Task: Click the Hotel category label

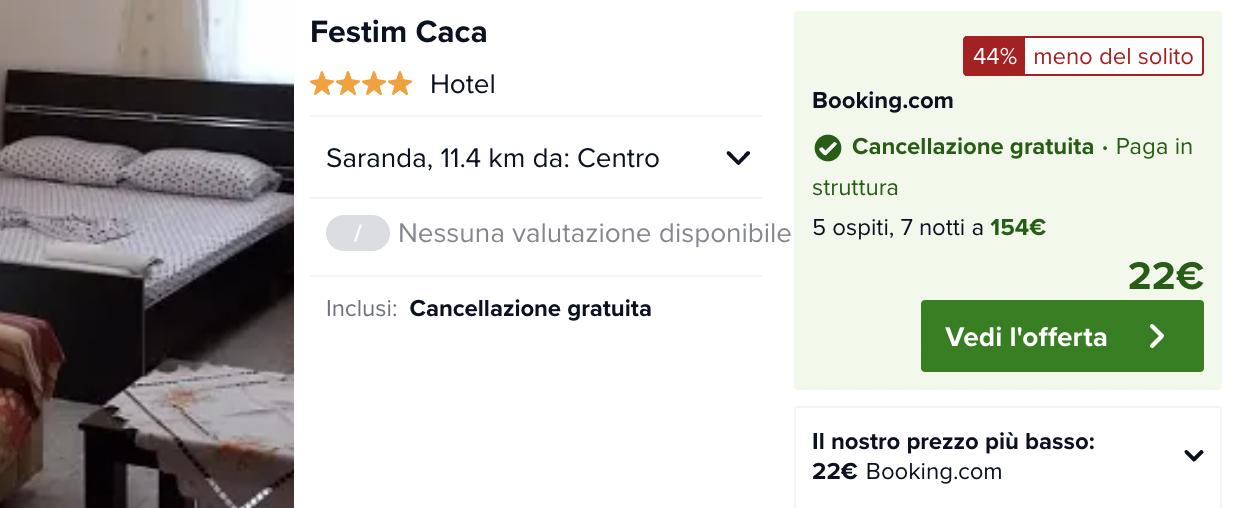Action: point(463,84)
